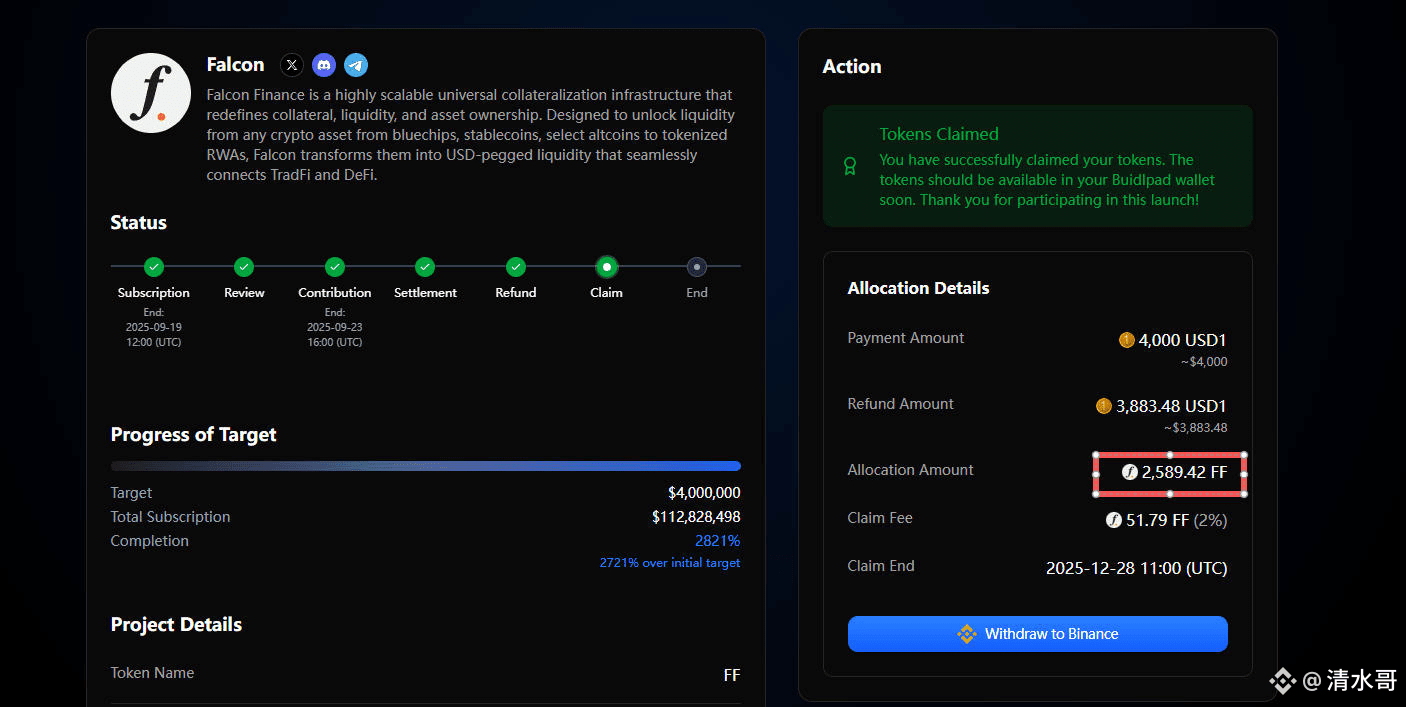This screenshot has height=707, width=1406.
Task: Select the Settlement step checkmark
Action: click(x=425, y=267)
